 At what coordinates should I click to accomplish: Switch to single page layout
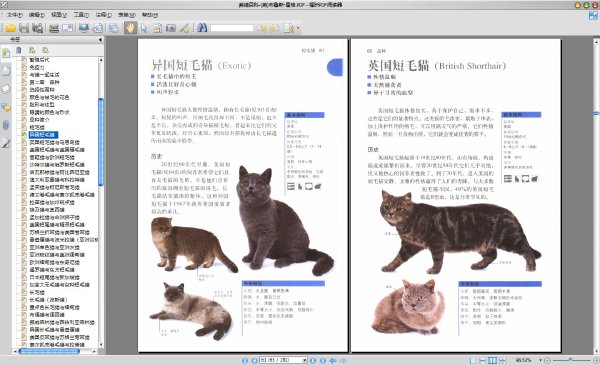pos(473,360)
